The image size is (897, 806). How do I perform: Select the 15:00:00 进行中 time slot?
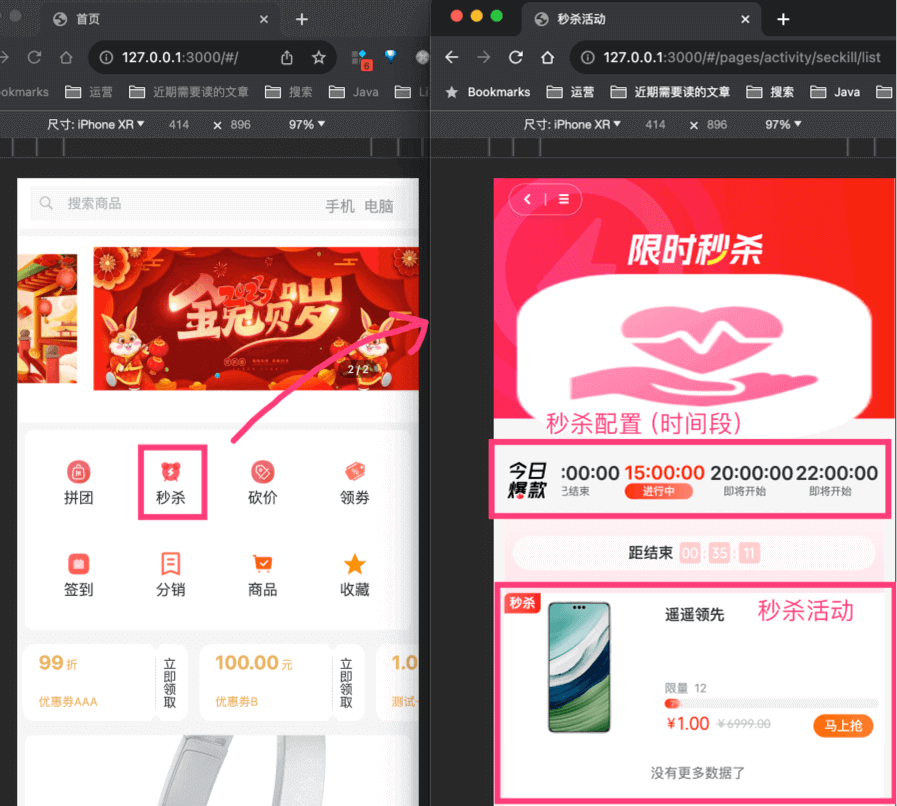(664, 480)
